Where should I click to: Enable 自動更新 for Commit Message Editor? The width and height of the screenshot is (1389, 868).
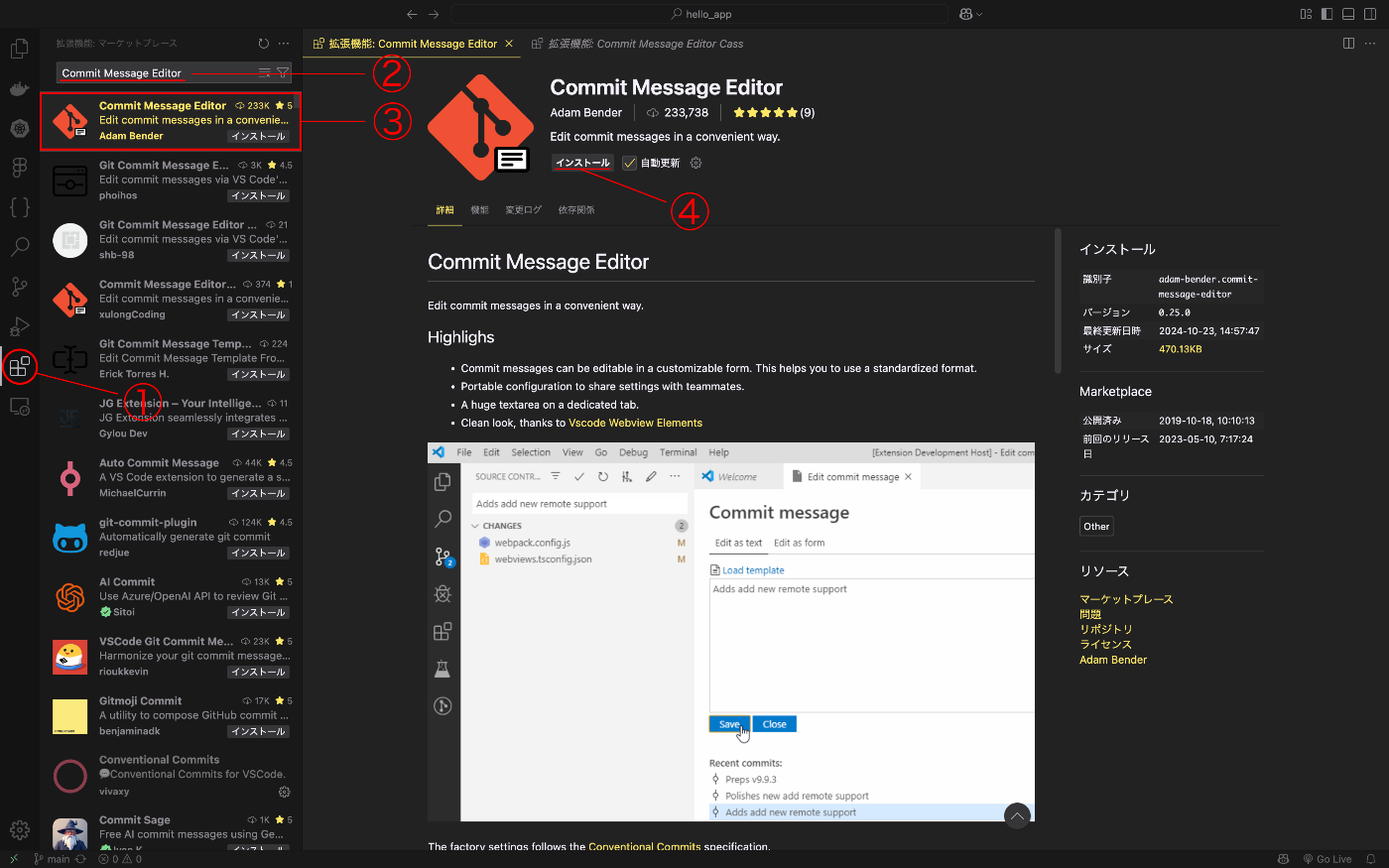pyautogui.click(x=628, y=163)
